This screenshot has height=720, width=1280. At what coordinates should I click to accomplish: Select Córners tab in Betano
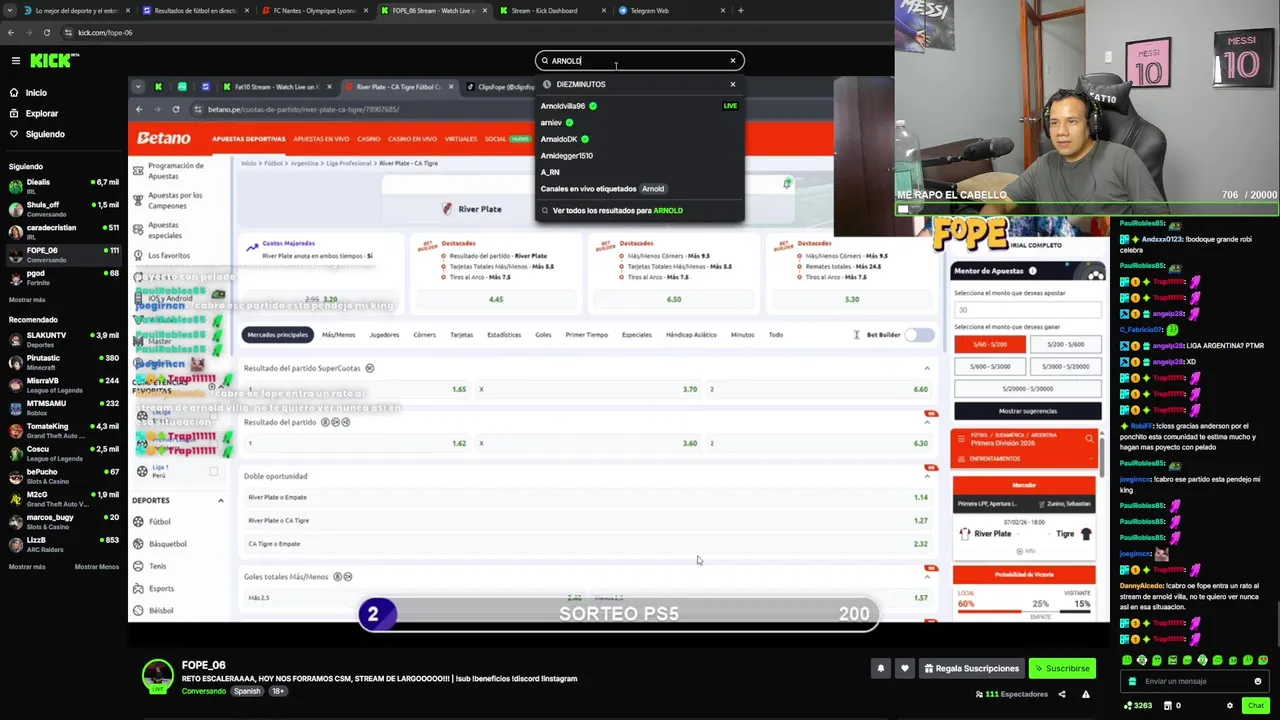pos(424,335)
